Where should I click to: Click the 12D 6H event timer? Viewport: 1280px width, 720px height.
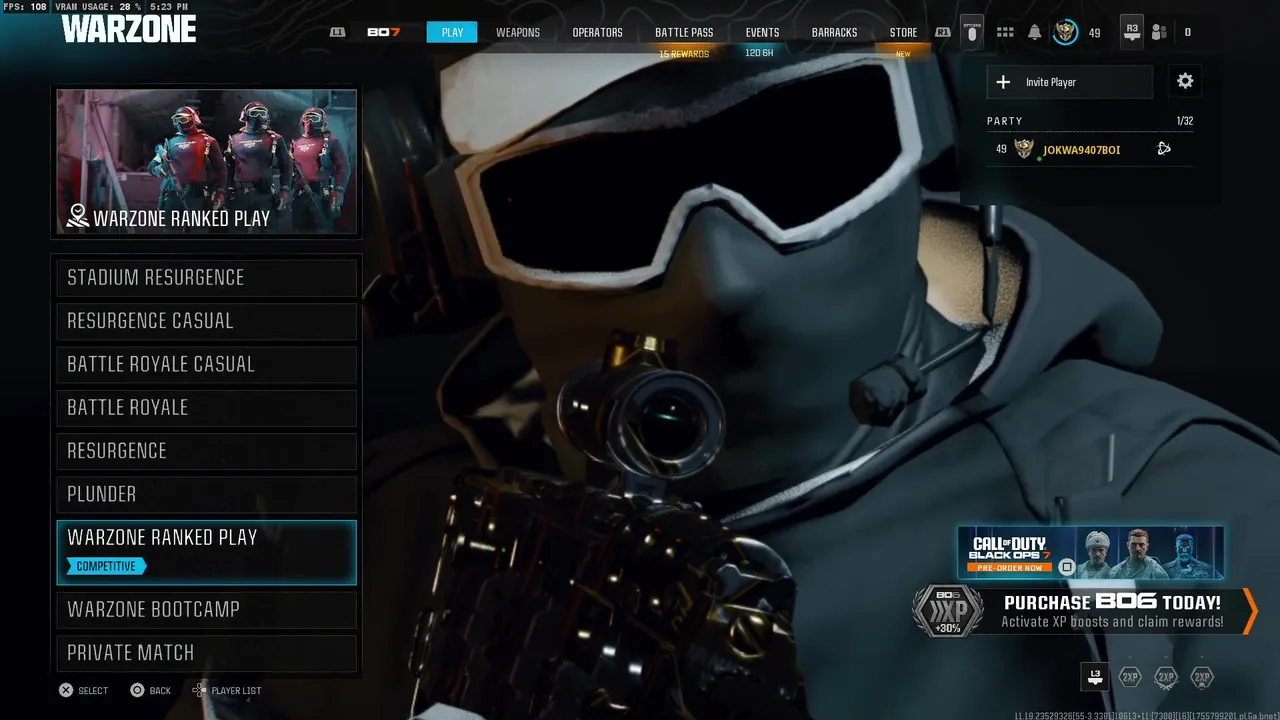click(759, 52)
